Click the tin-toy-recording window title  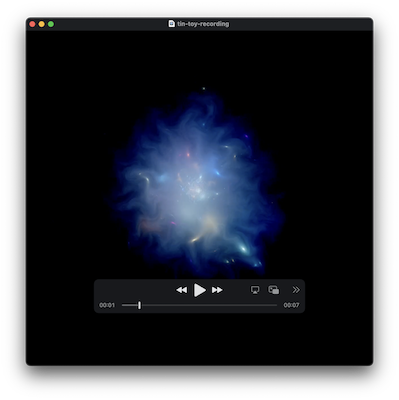(x=203, y=24)
